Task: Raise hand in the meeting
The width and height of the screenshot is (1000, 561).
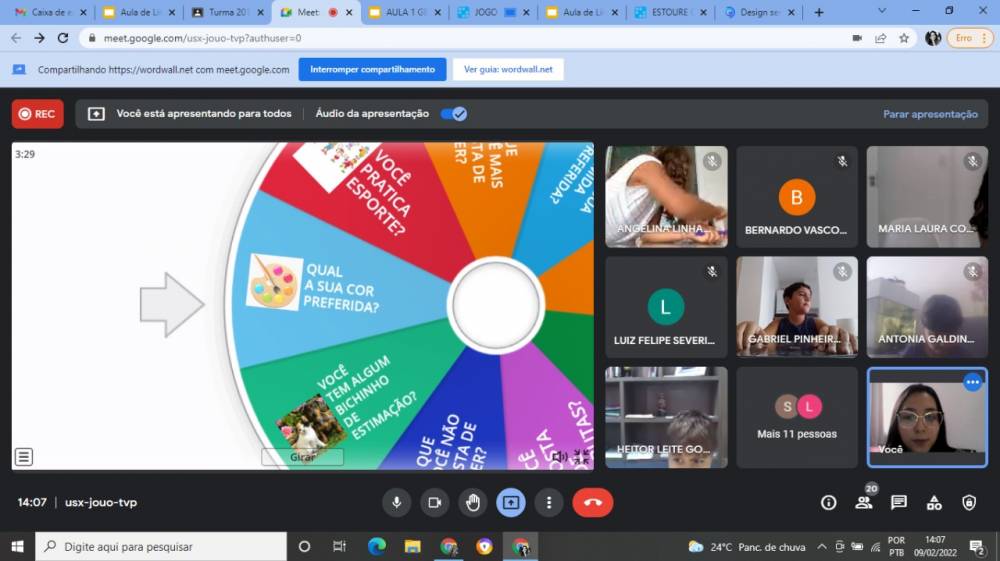Action: click(472, 502)
